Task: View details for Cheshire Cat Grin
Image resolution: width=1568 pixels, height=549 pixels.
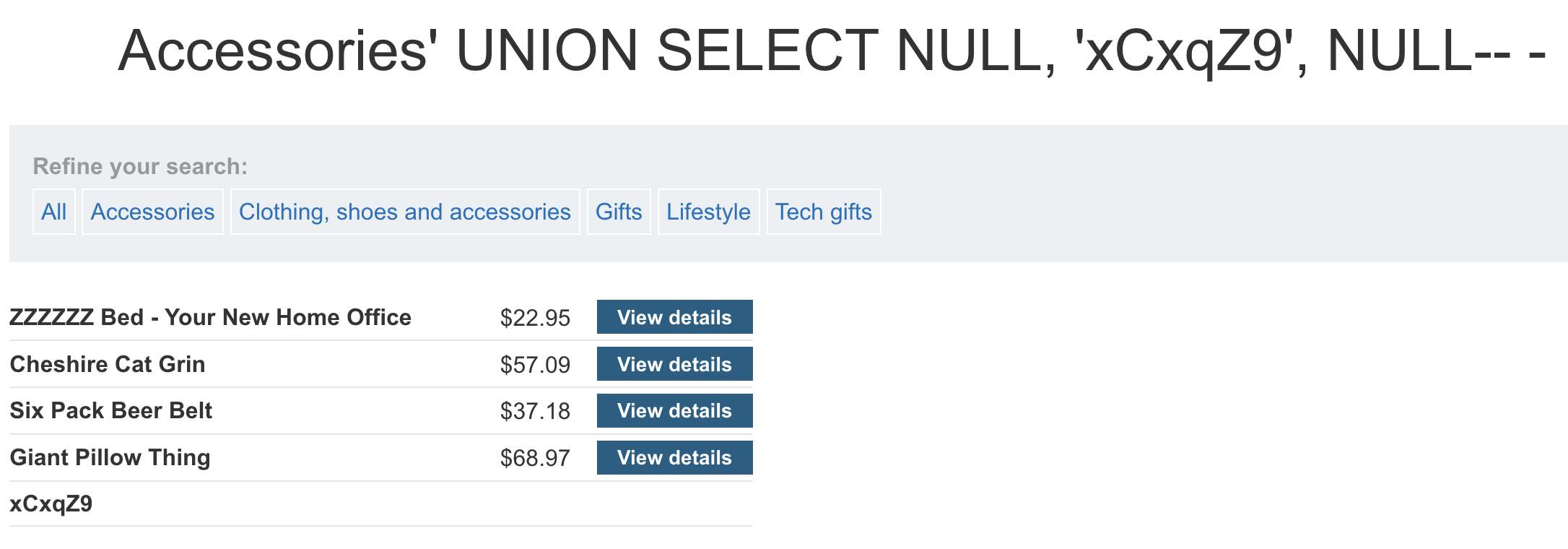Action: [x=674, y=364]
